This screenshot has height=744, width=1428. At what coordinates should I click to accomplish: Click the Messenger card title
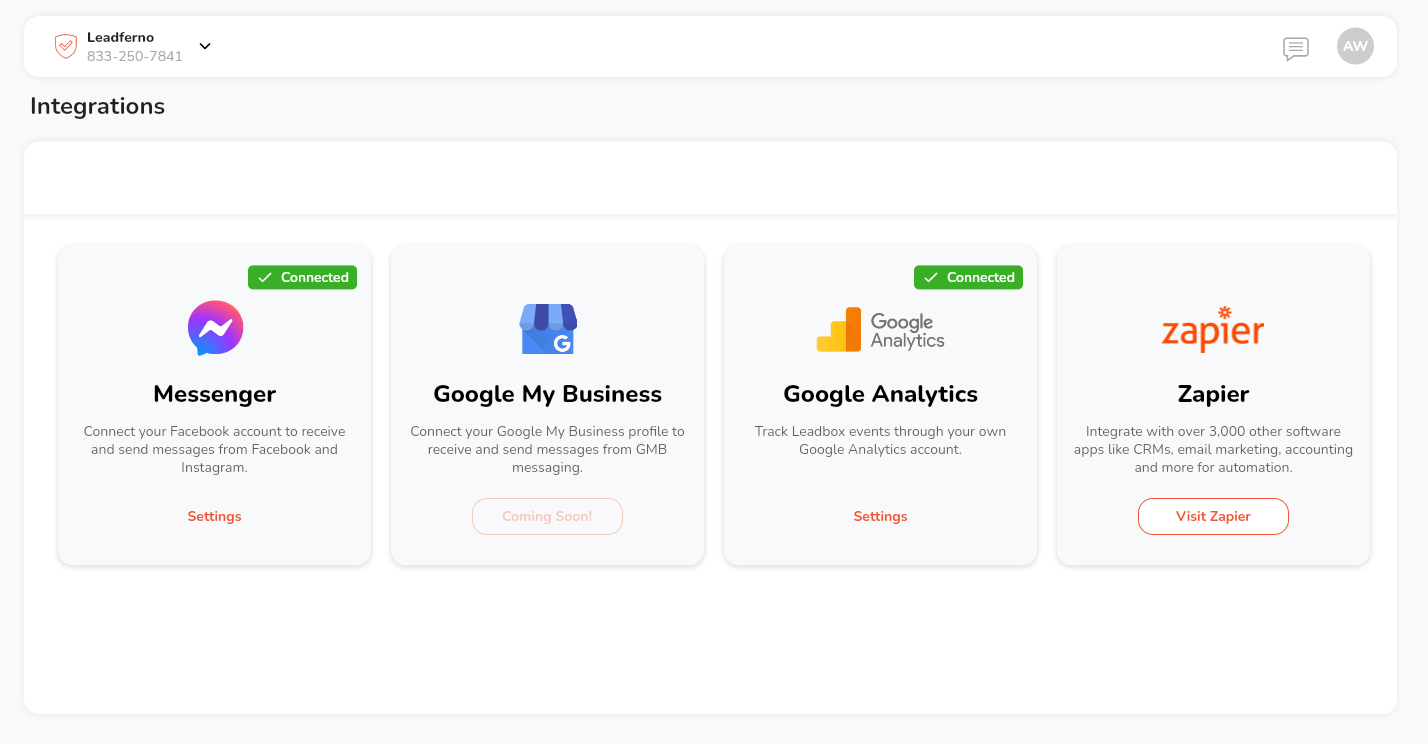[x=215, y=394]
